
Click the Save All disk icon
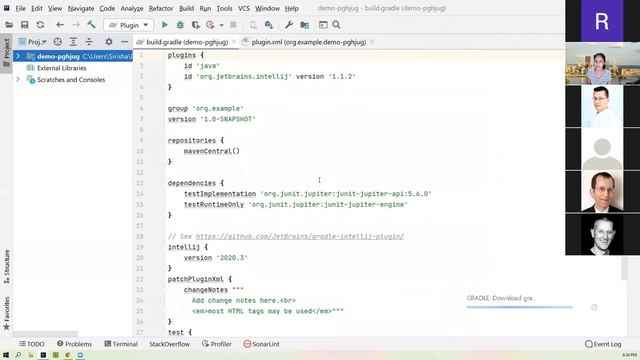[x=24, y=25]
